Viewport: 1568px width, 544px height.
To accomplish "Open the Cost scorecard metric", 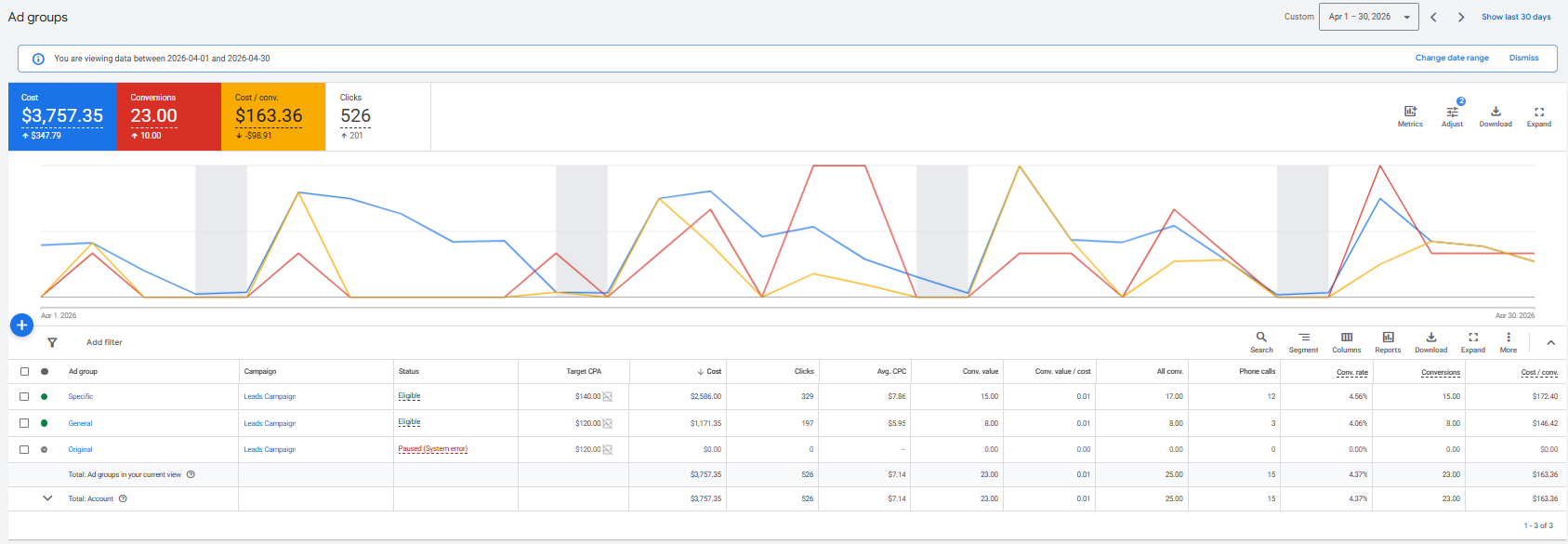I will [62, 116].
